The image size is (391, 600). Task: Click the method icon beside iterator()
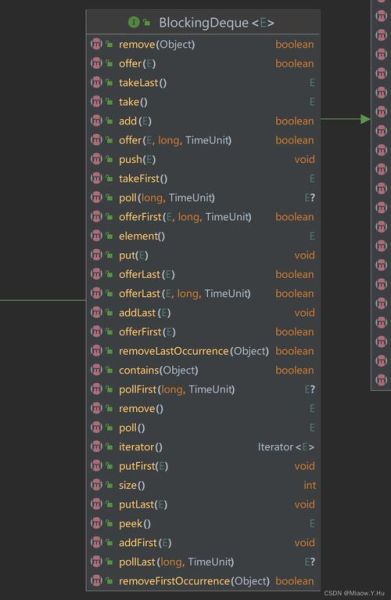[96, 447]
